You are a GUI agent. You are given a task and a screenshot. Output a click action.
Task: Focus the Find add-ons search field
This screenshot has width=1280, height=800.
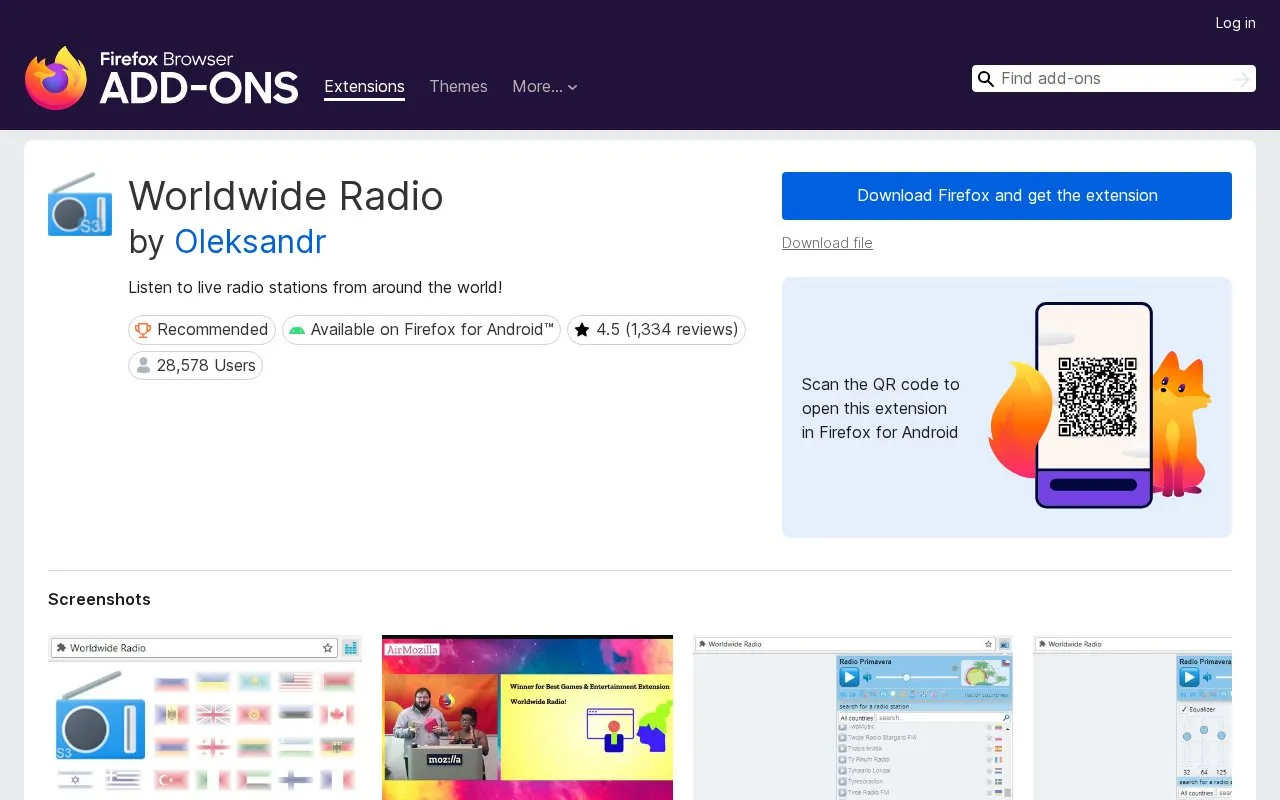coord(1113,79)
